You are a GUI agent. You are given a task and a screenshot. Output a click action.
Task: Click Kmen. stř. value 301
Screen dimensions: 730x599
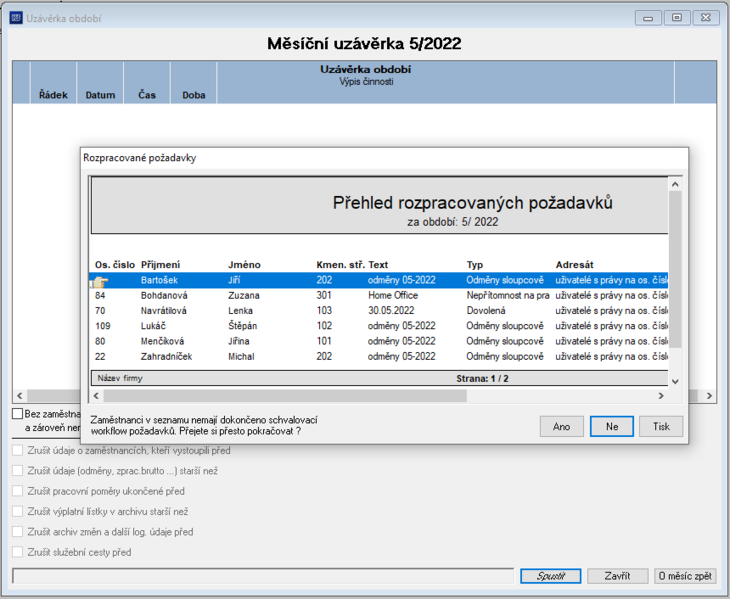point(324,296)
